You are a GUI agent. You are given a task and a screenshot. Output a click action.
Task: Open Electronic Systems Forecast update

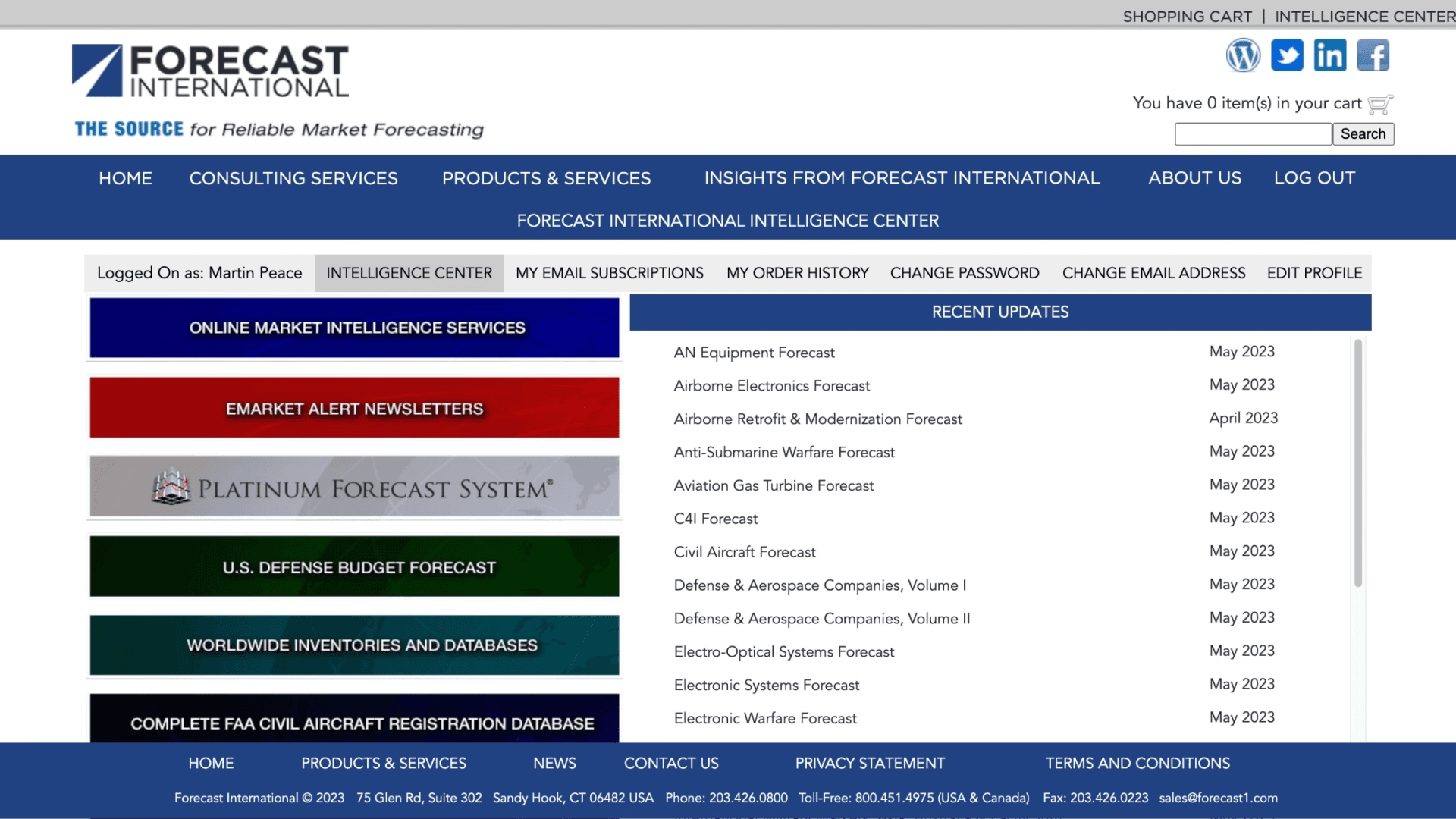click(x=767, y=686)
